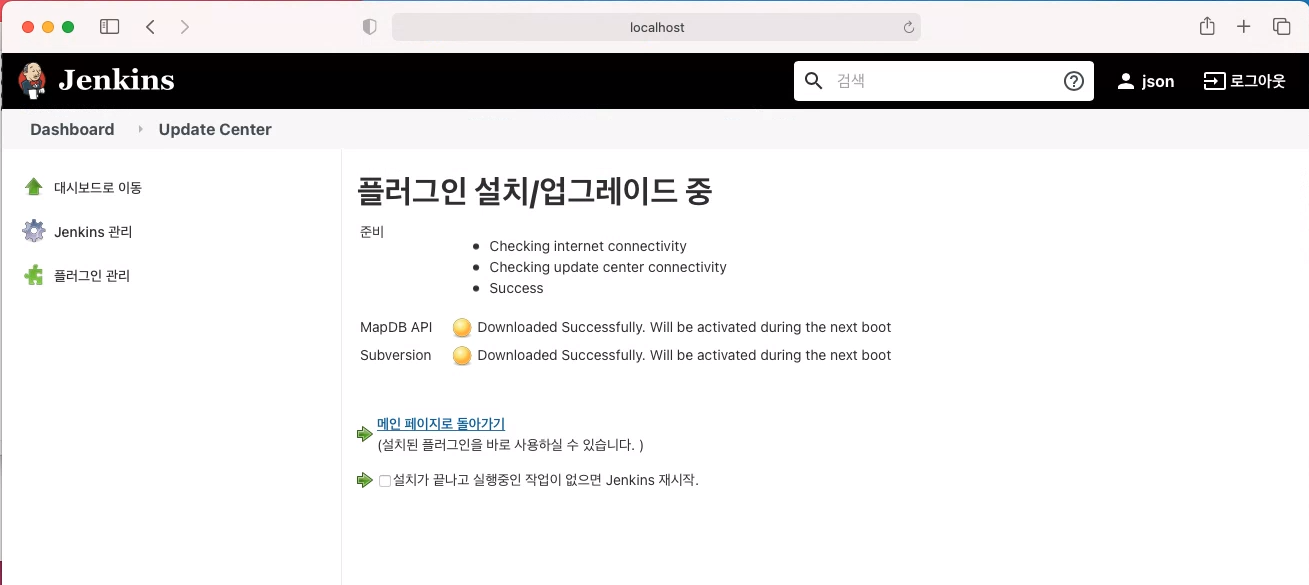
Task: Click the Jenkins wordmark in header
Action: point(116,81)
